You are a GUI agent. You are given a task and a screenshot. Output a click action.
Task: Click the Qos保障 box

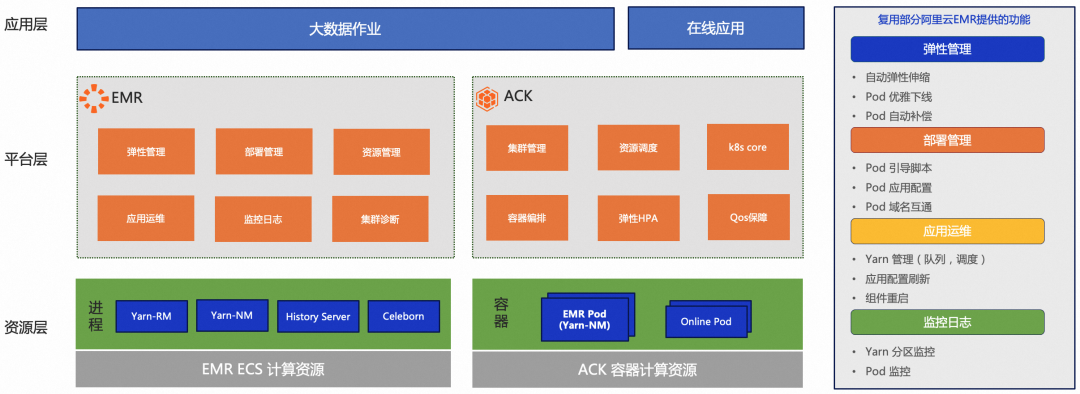749,217
